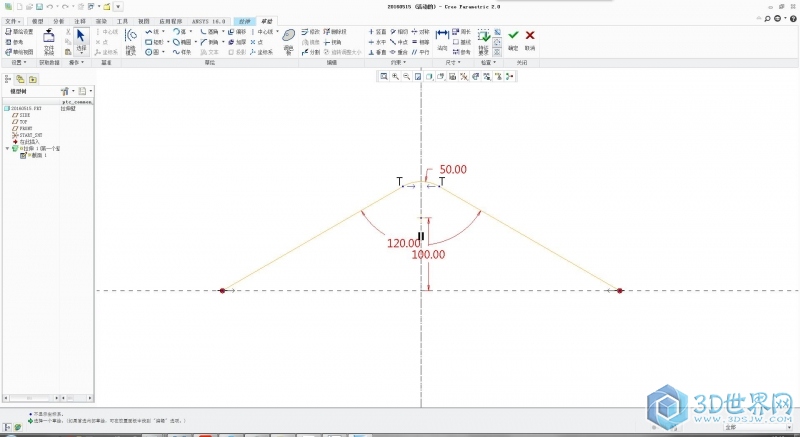Expand the Dimension (尺寸) group dropdown
The width and height of the screenshot is (800, 437).
(453, 63)
